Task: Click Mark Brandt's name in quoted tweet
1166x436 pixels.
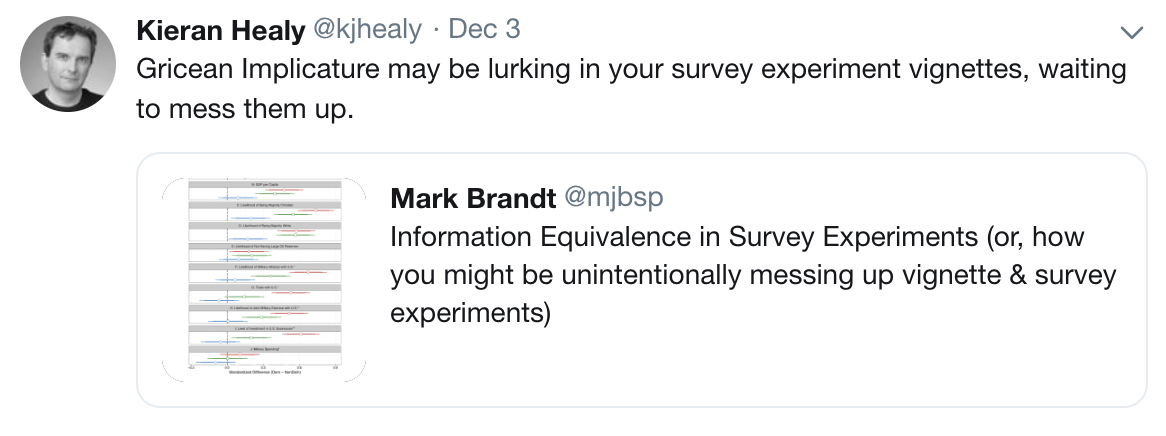Action: (x=472, y=198)
